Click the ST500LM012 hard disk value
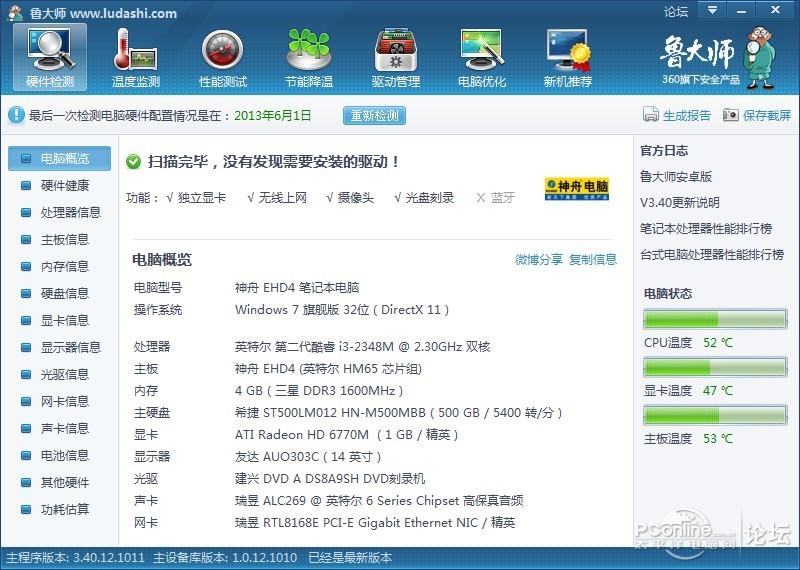This screenshot has height=570, width=800. pyautogui.click(x=398, y=413)
